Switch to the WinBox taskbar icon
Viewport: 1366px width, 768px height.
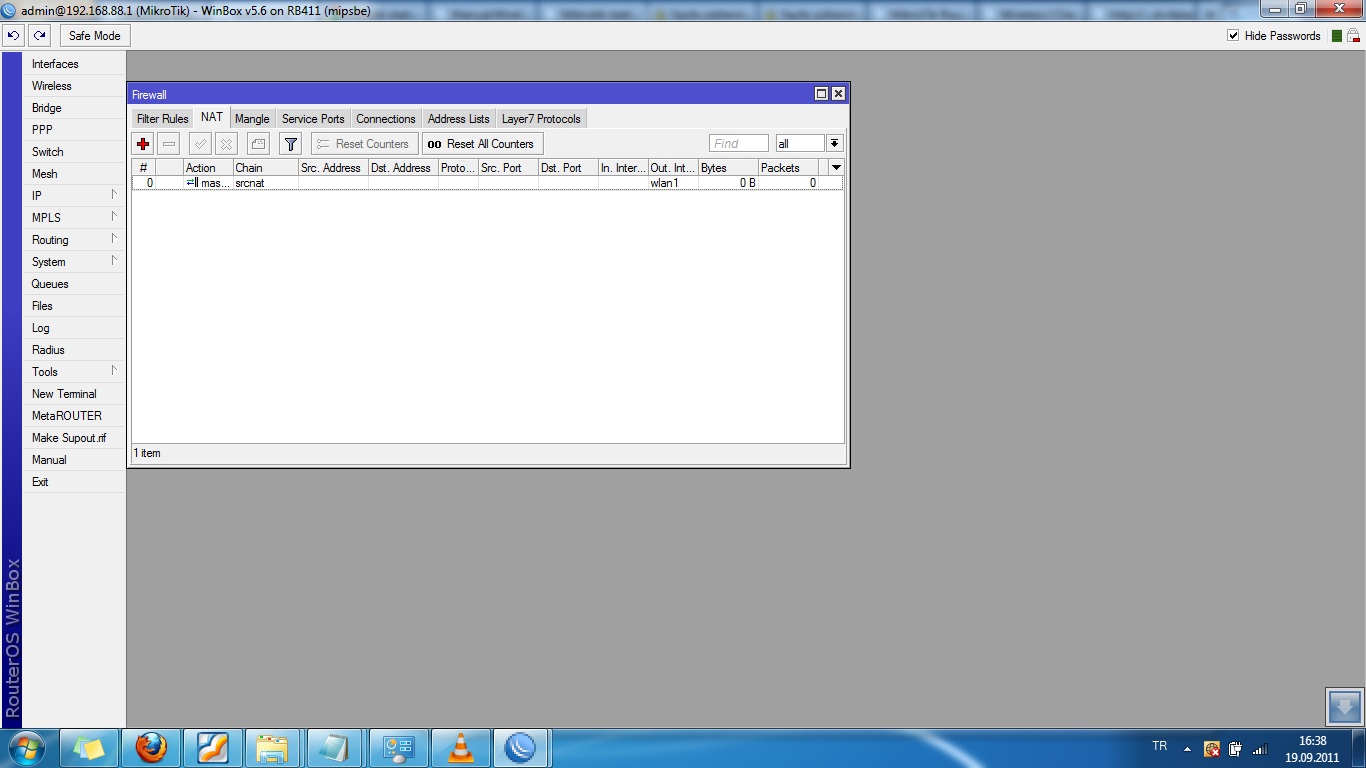tap(521, 748)
